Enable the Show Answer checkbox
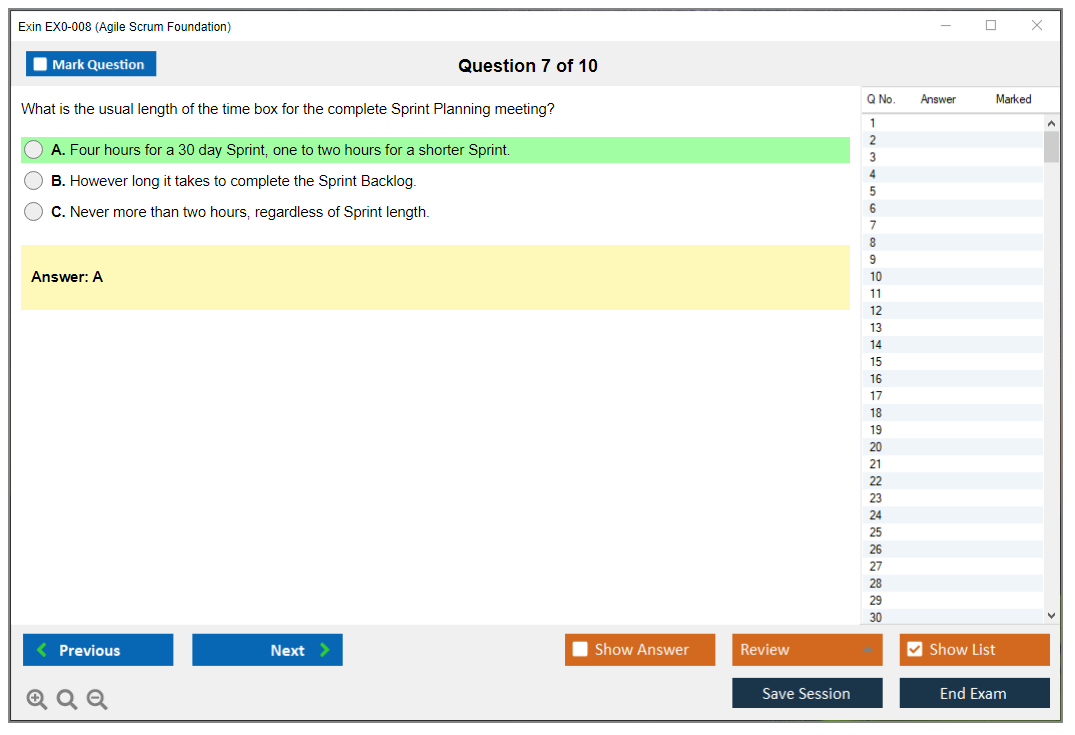 tap(580, 650)
